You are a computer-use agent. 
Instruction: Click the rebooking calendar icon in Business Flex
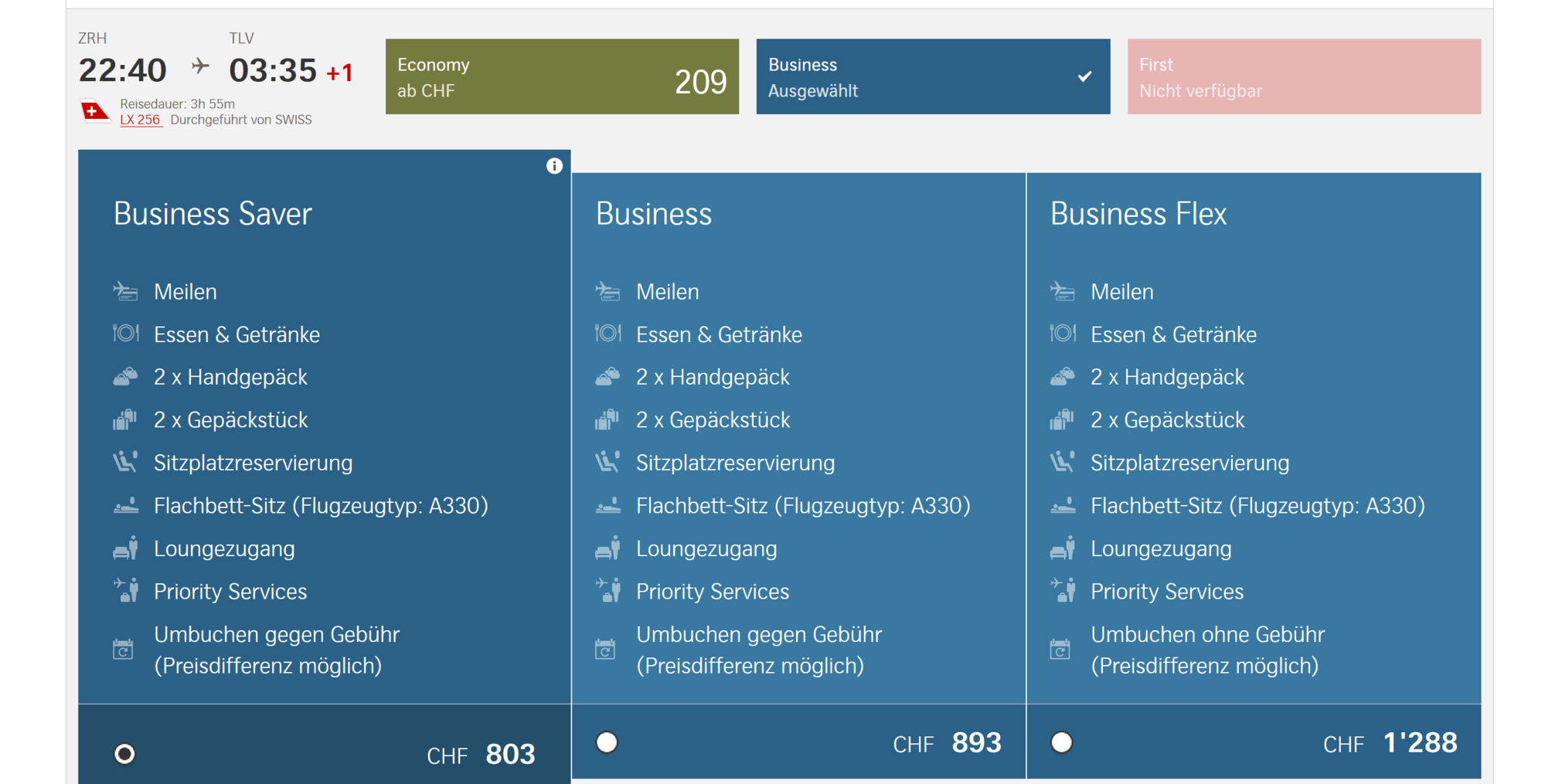pyautogui.click(x=1060, y=649)
